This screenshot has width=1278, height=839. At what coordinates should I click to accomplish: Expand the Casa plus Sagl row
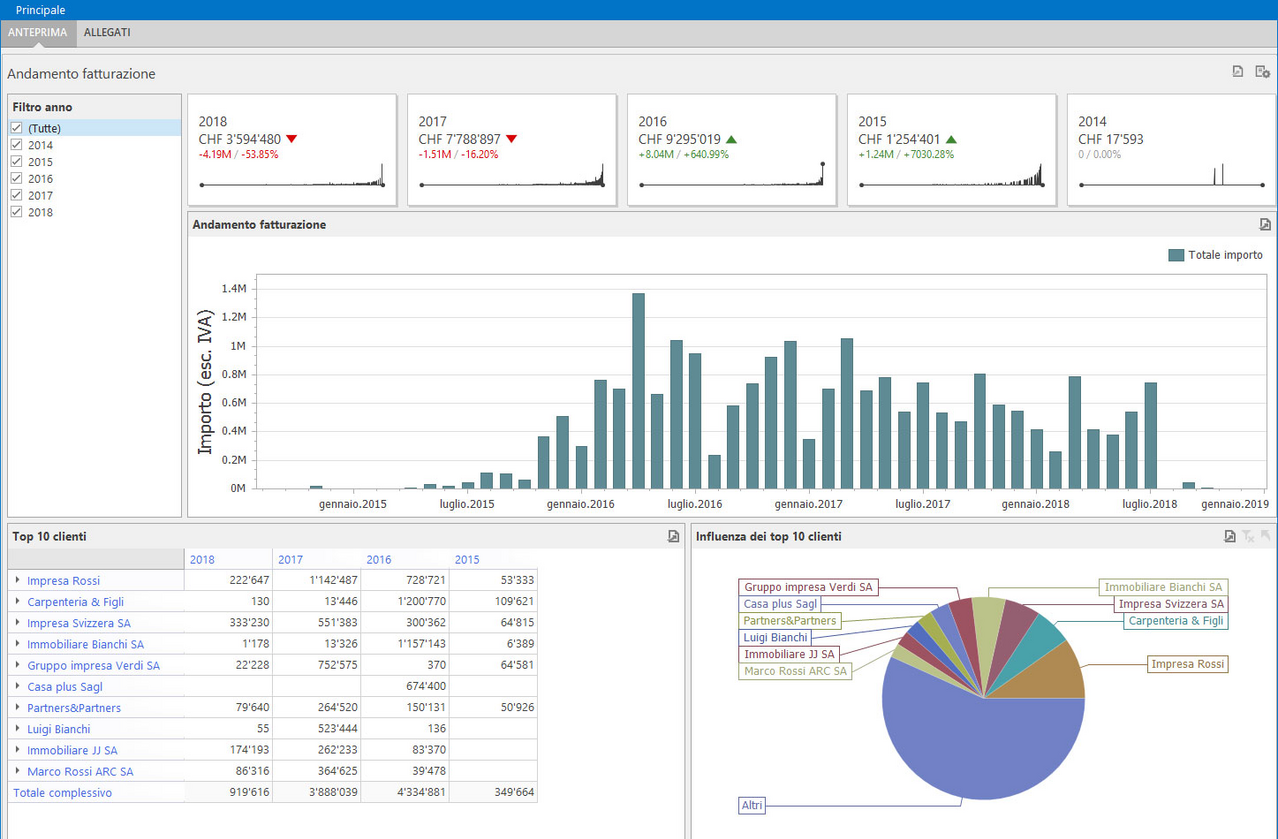tap(18, 686)
